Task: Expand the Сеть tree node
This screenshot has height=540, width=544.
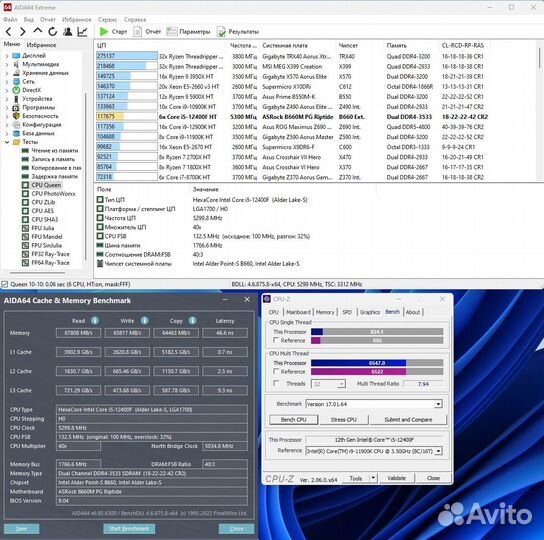Action: click(x=7, y=82)
